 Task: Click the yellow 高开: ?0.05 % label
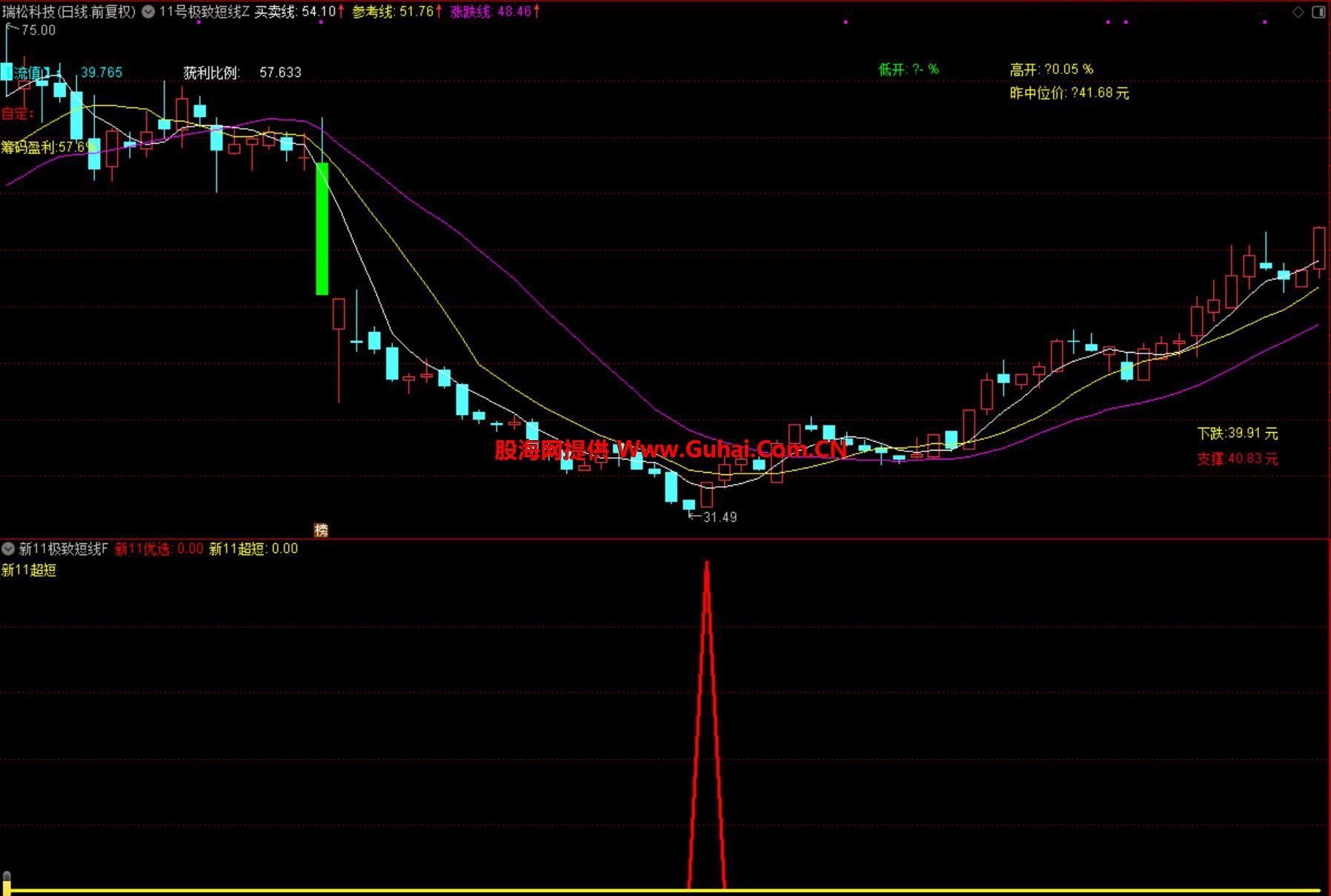[x=1051, y=70]
